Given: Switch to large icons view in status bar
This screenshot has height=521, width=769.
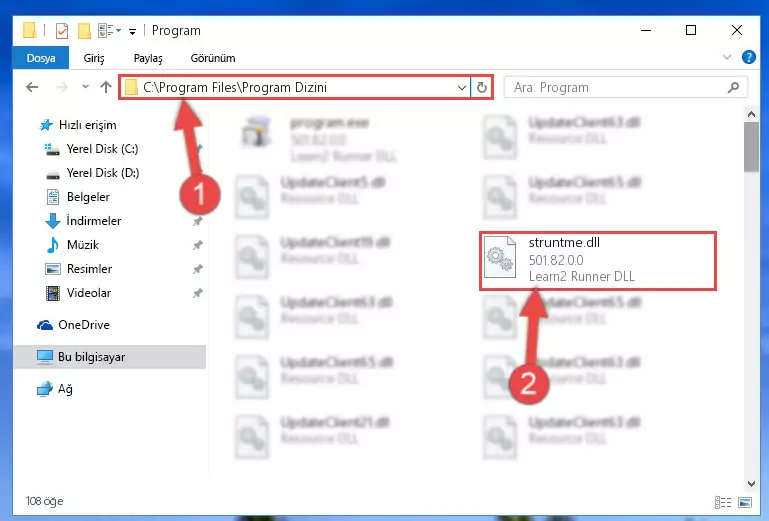Looking at the screenshot, I should 744,502.
